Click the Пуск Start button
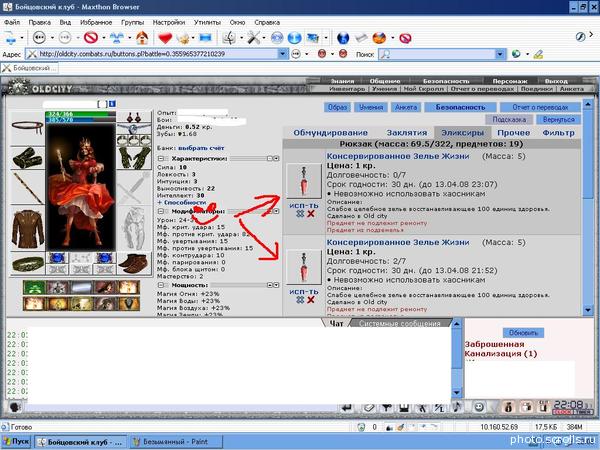 click(x=16, y=442)
